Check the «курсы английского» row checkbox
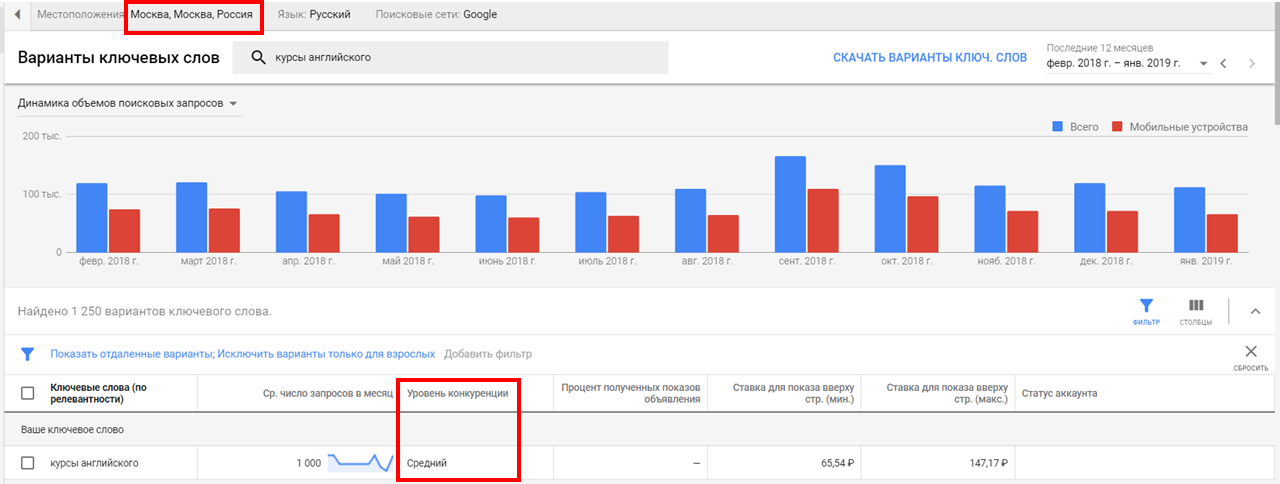Image resolution: width=1280 pixels, height=484 pixels. point(28,463)
